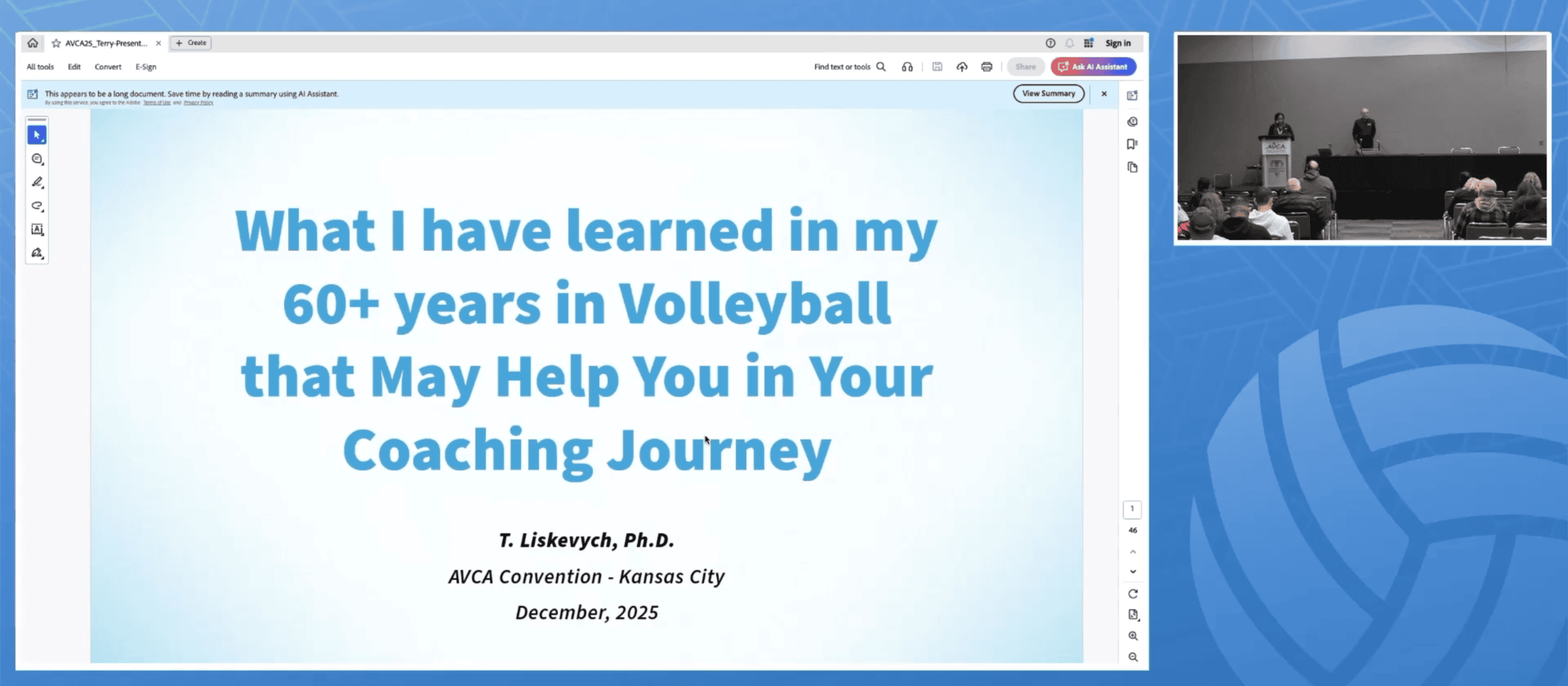This screenshot has width=1568, height=686.
Task: Open the Convert menu
Action: pyautogui.click(x=108, y=67)
